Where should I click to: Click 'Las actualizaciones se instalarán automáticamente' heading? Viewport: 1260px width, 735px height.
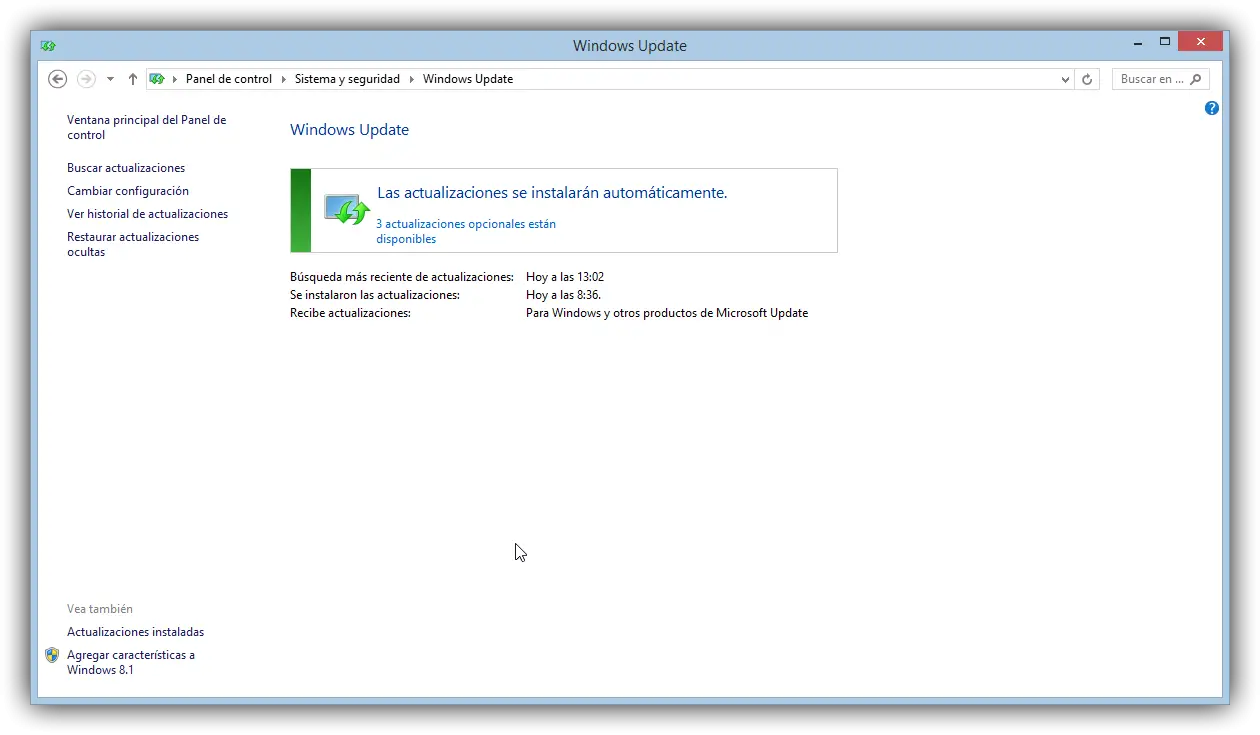[552, 193]
